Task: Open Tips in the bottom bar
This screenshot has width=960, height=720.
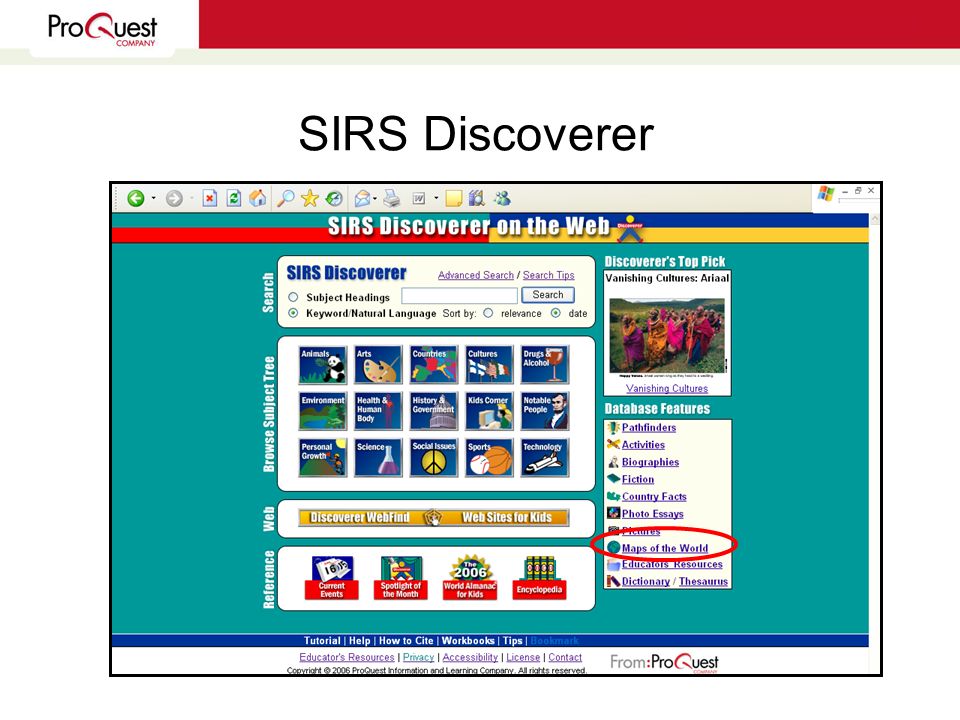Action: point(512,640)
